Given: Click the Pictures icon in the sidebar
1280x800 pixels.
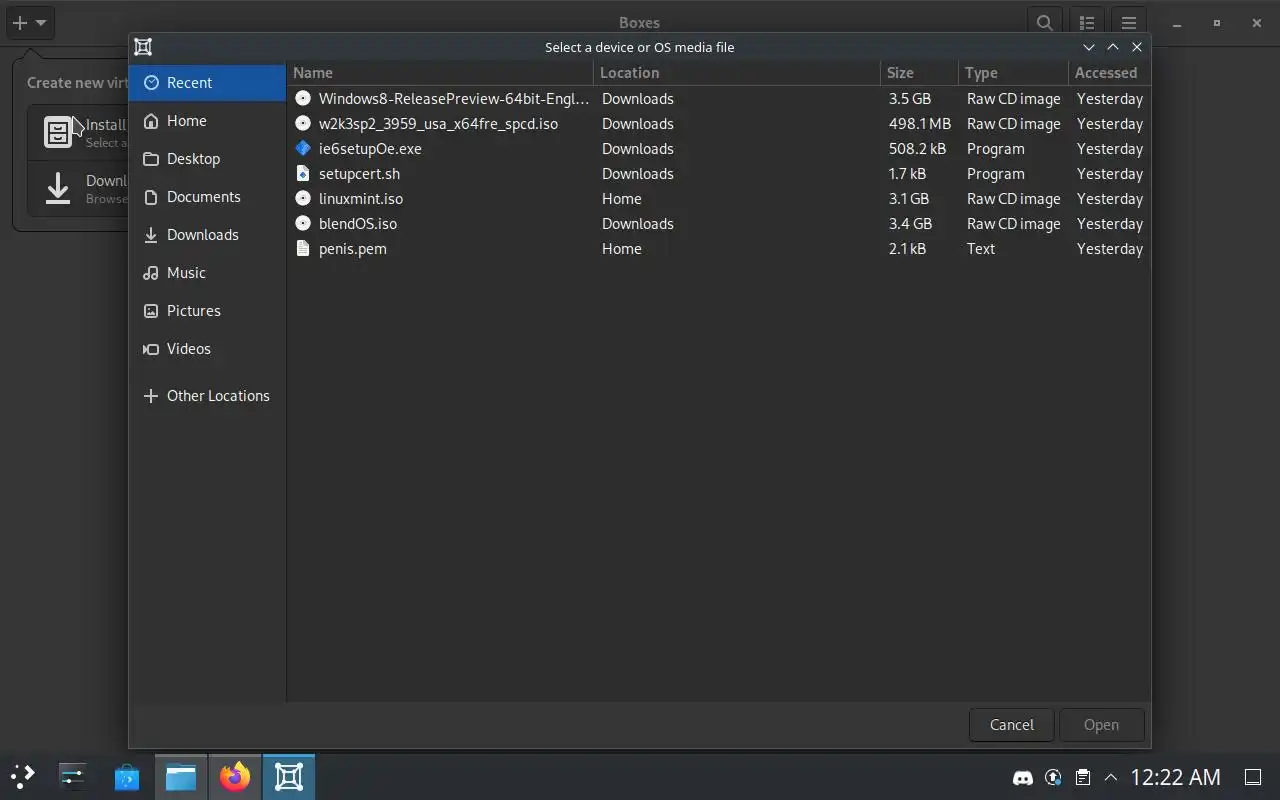Looking at the screenshot, I should point(151,311).
